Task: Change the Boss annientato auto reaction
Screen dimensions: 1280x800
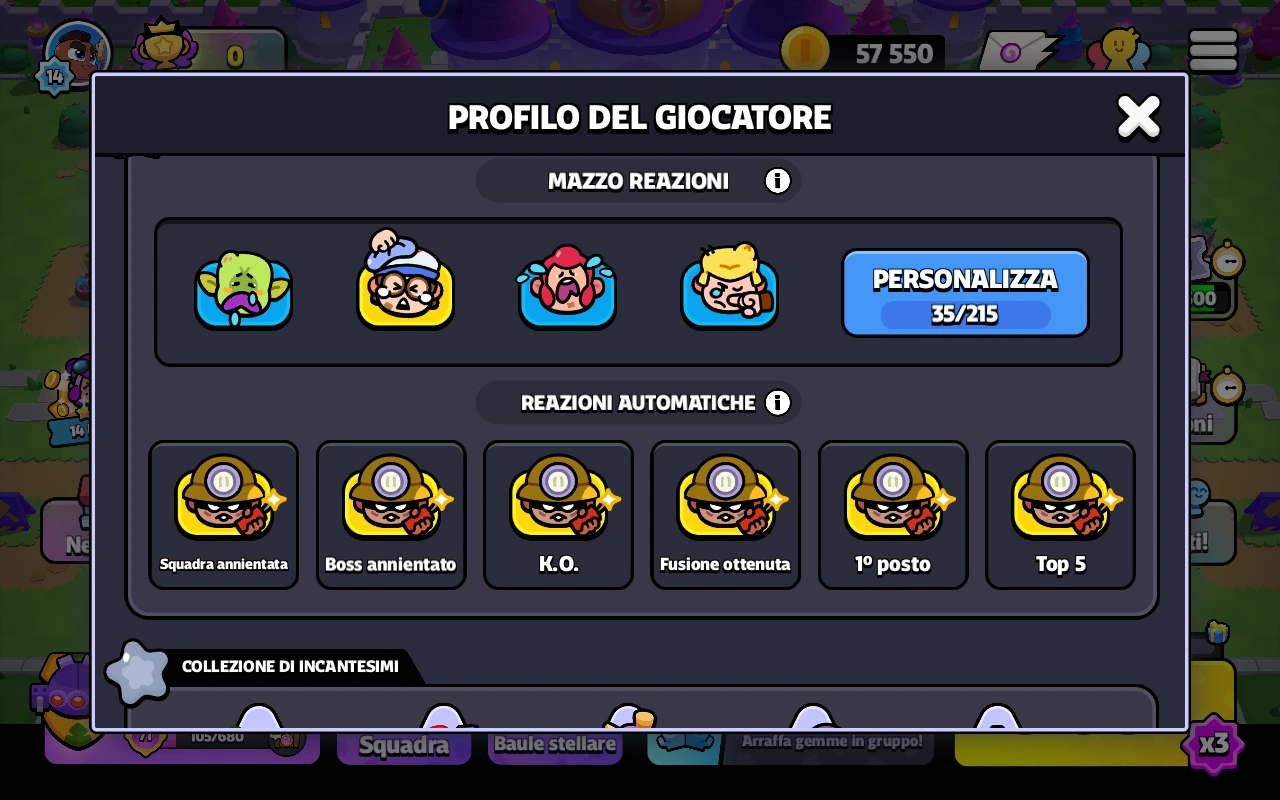Action: click(391, 515)
